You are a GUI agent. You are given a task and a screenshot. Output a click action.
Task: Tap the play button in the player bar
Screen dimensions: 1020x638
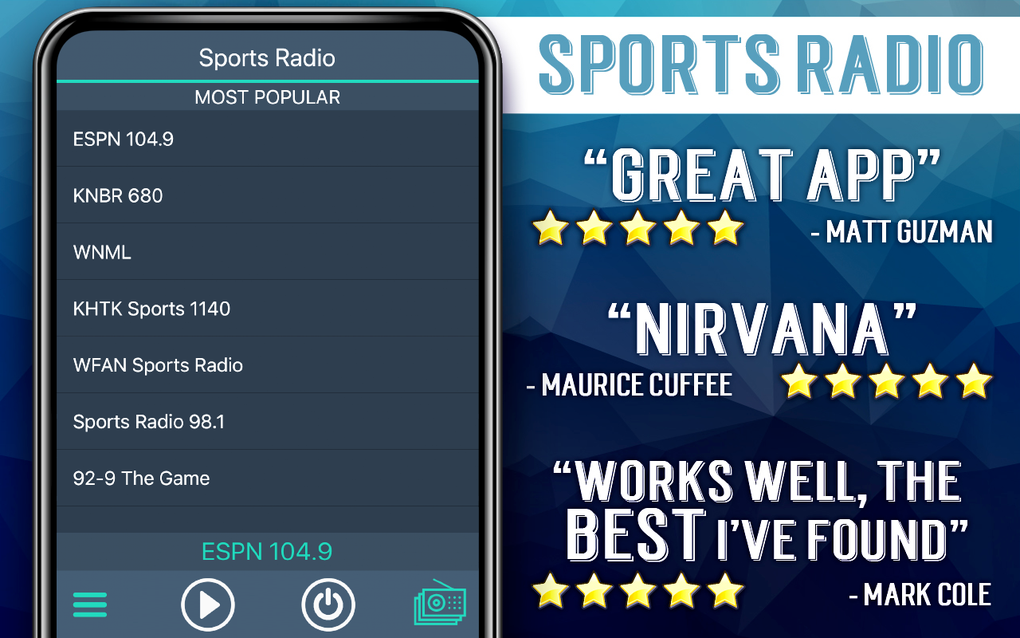click(208, 604)
